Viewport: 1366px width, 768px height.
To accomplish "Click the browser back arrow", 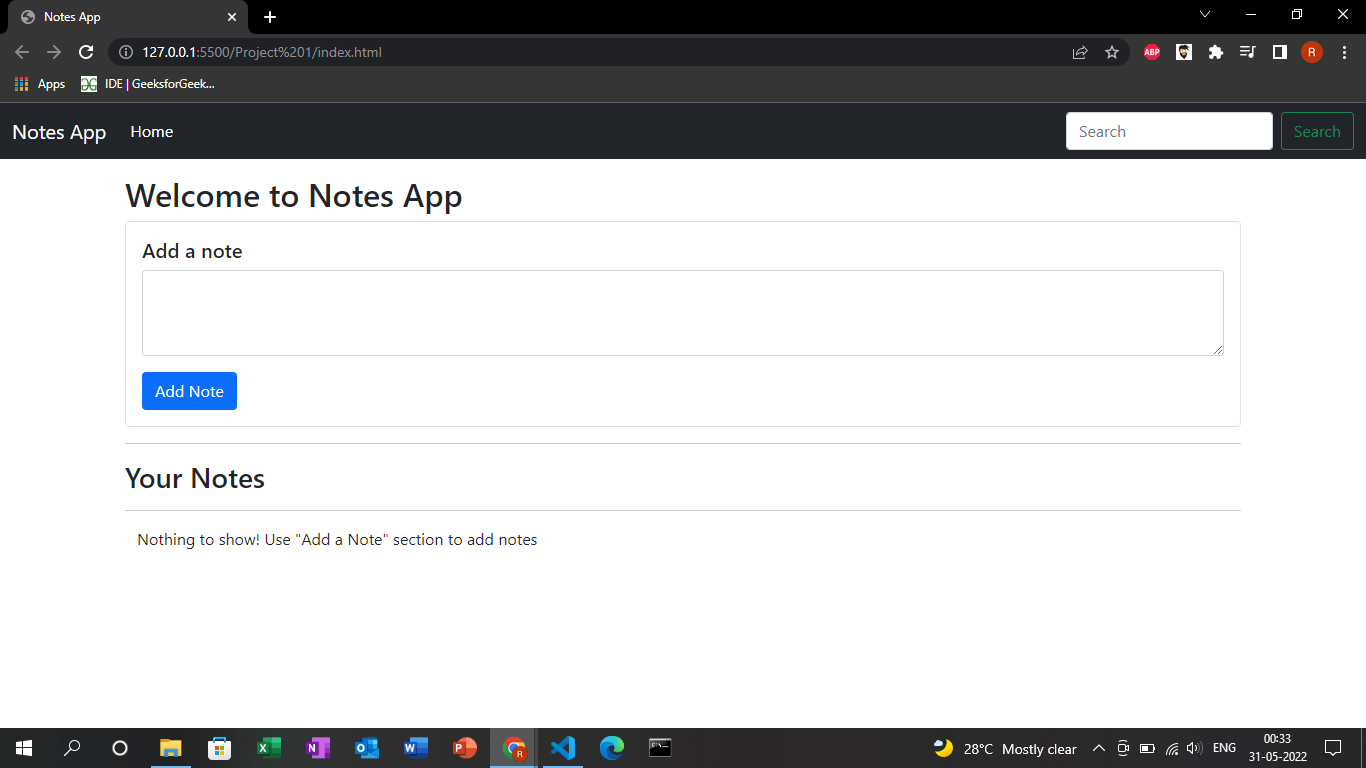I will tap(22, 52).
